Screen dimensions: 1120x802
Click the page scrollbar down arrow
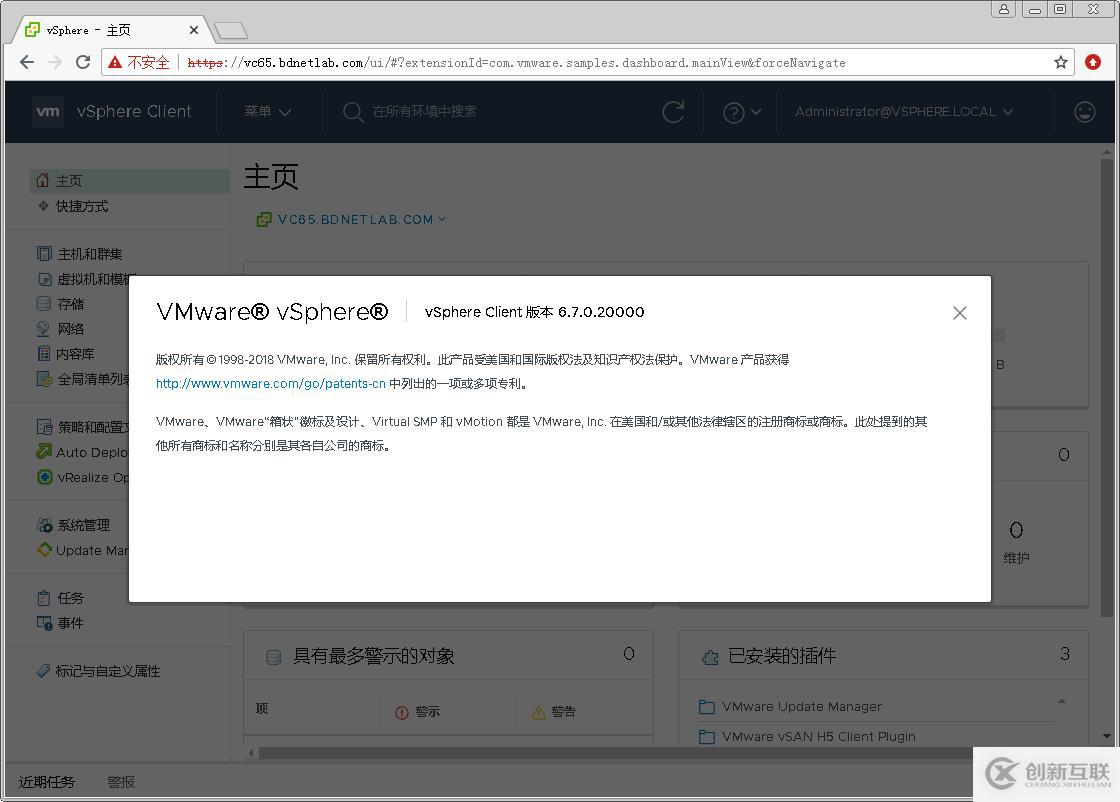tap(1106, 736)
